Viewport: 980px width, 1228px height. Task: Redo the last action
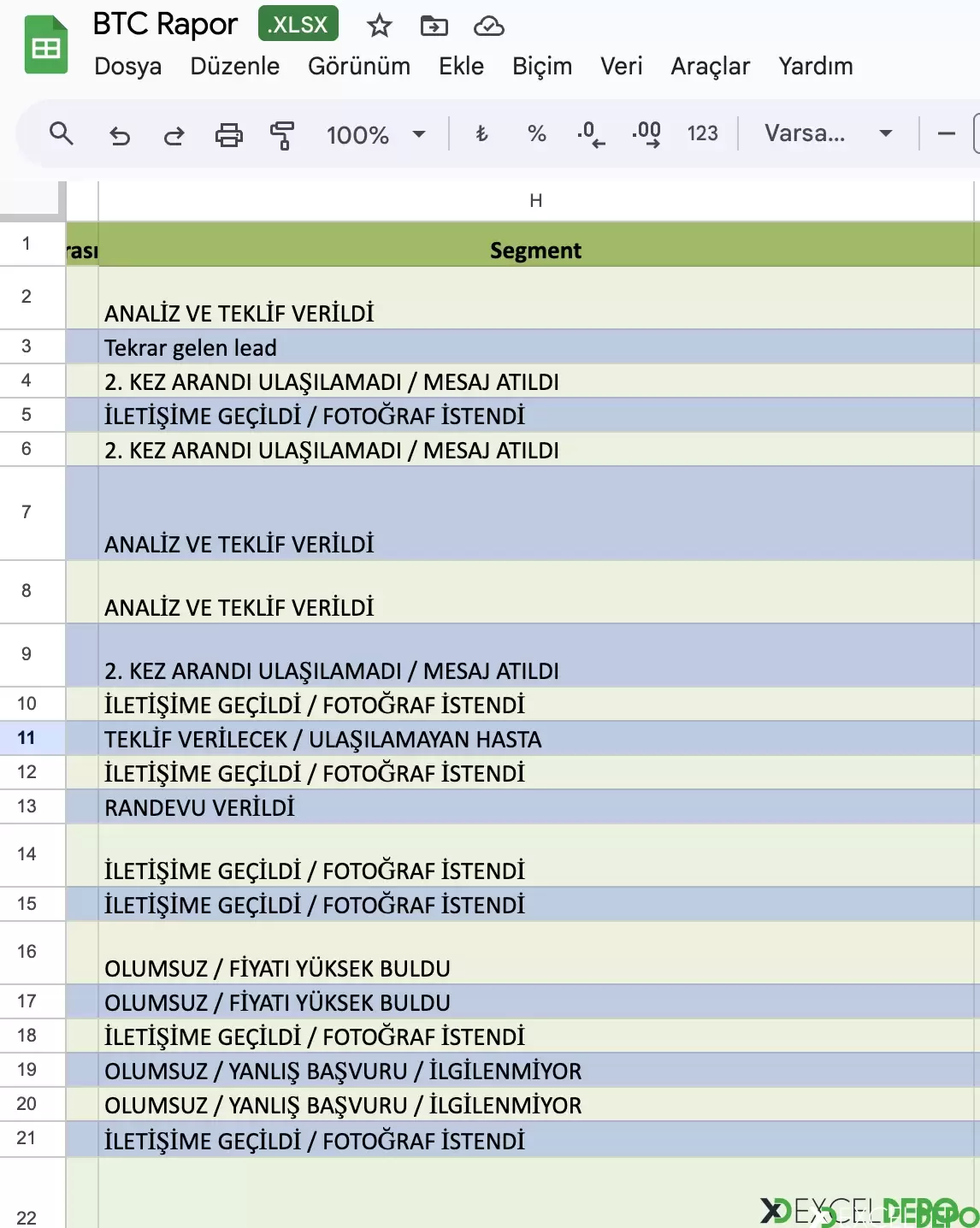(x=174, y=134)
